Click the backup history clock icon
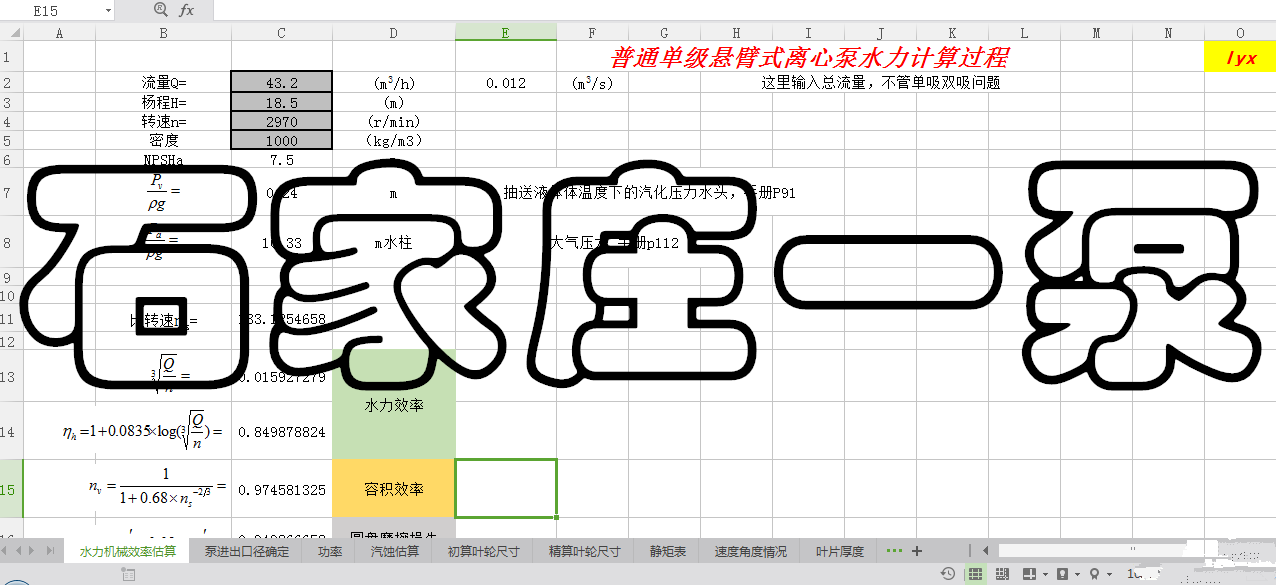1276x585 pixels. [x=947, y=574]
